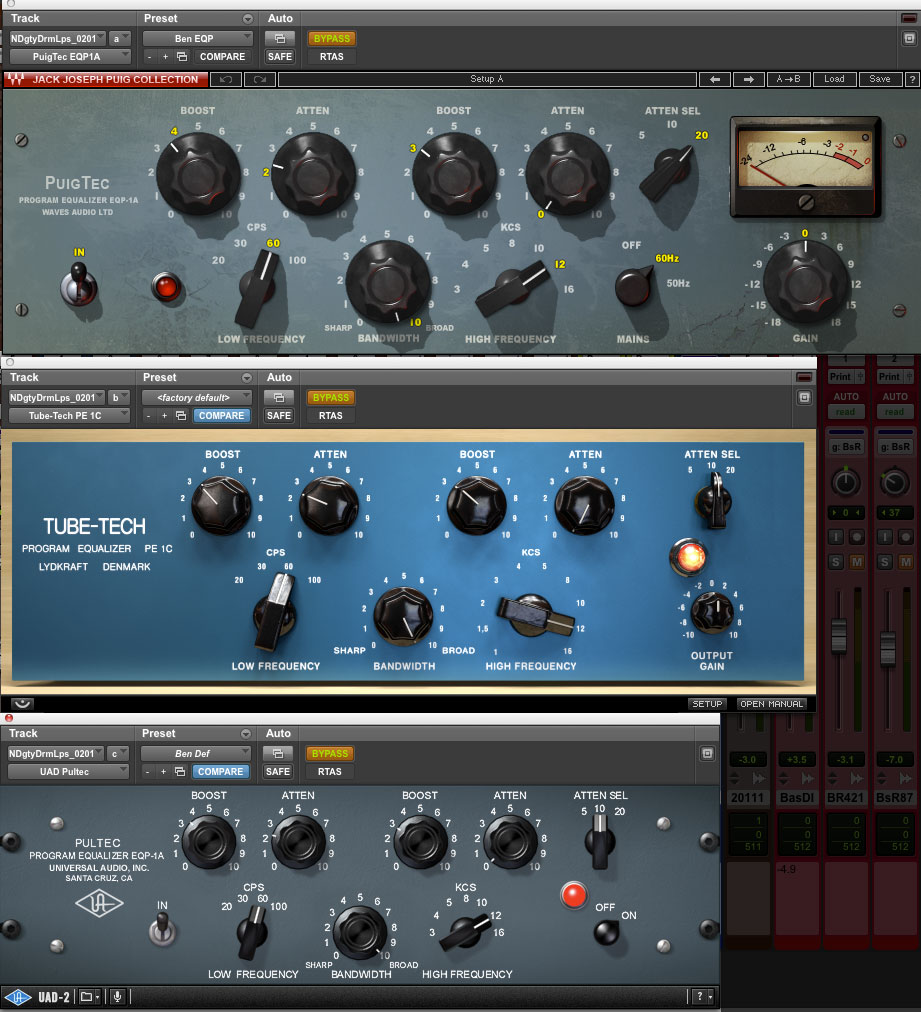
Task: Click the square icon at UAD Pultec header right
Action: (707, 753)
